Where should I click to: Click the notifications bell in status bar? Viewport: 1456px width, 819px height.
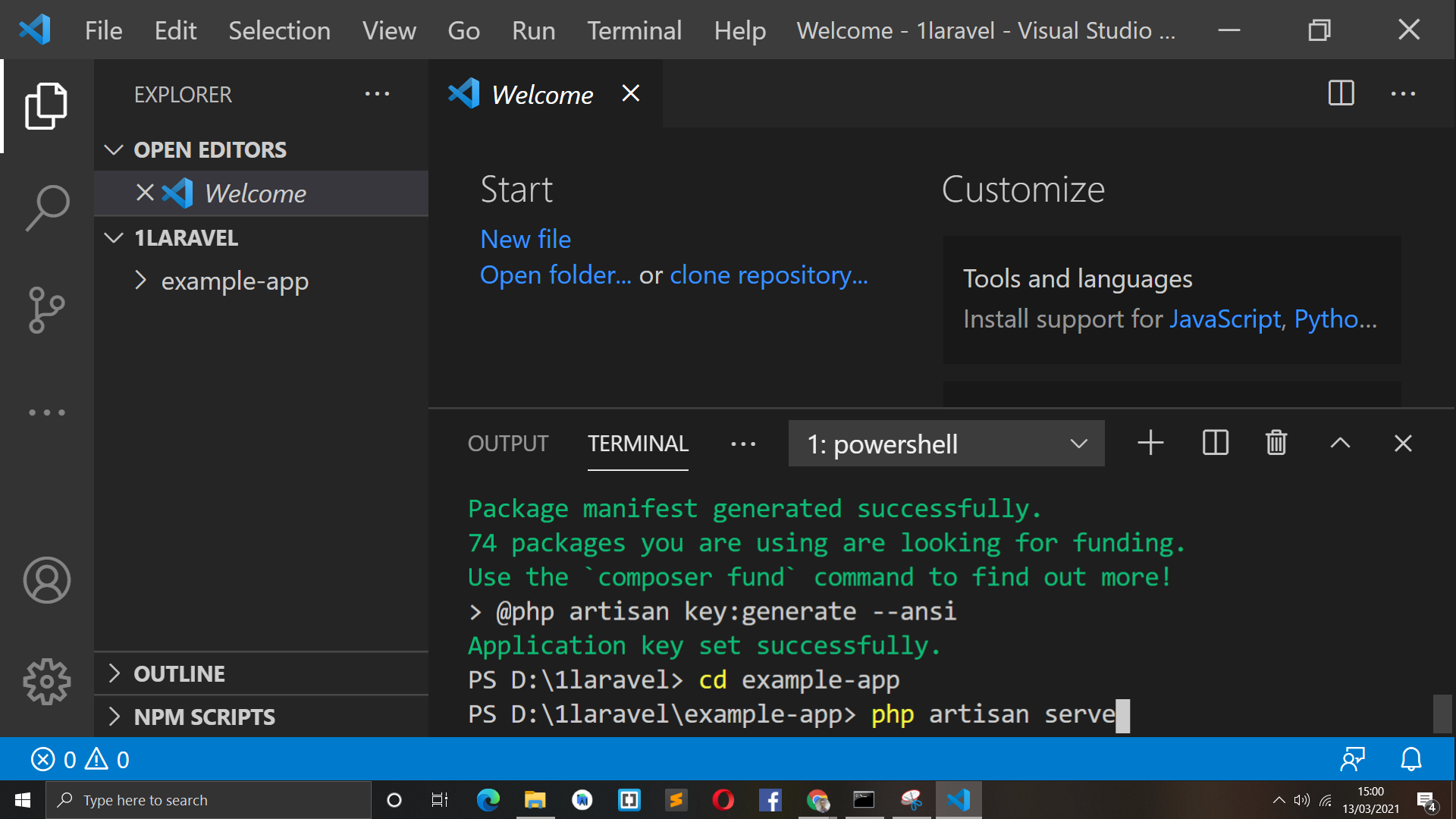(x=1411, y=759)
